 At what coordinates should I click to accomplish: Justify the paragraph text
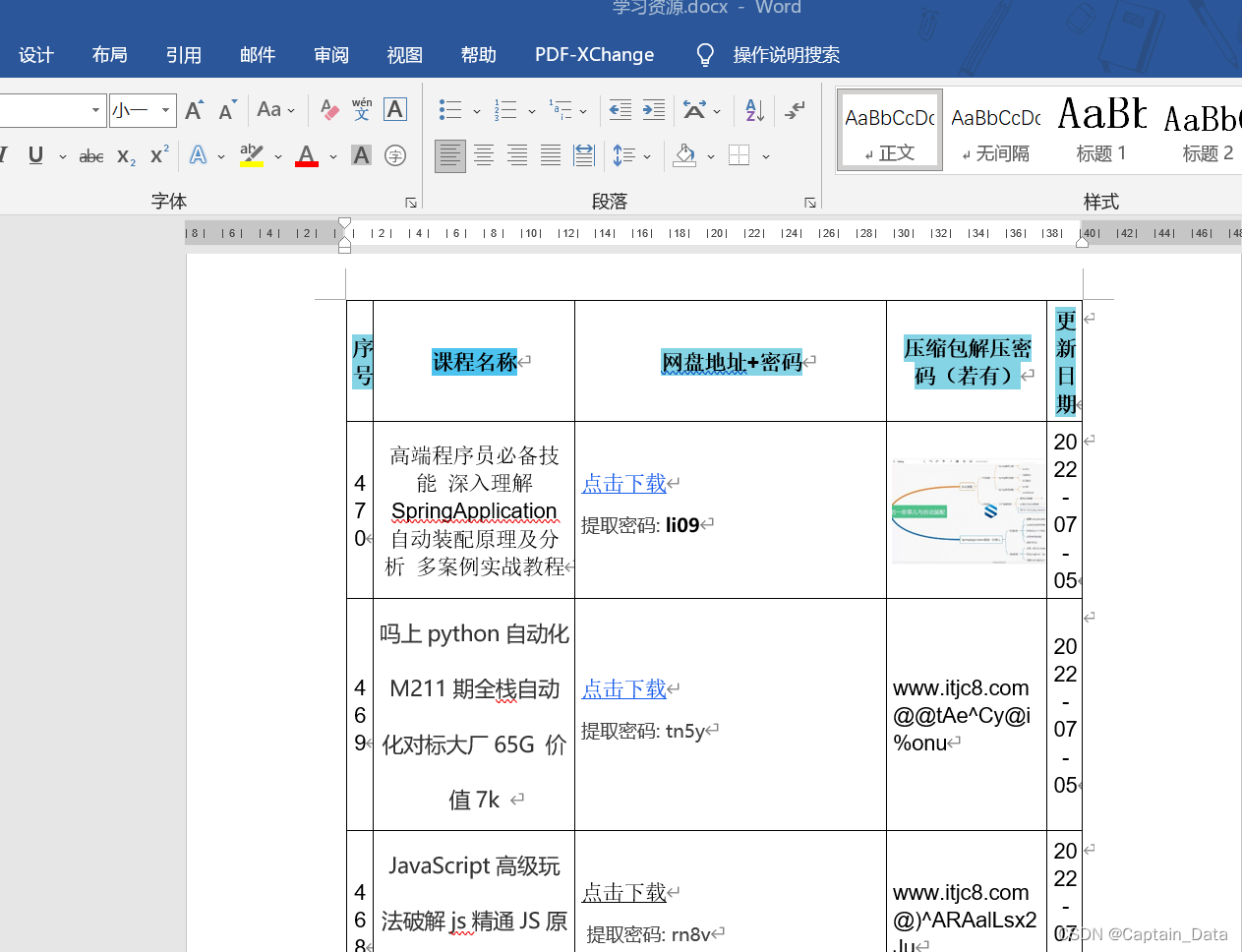click(551, 155)
